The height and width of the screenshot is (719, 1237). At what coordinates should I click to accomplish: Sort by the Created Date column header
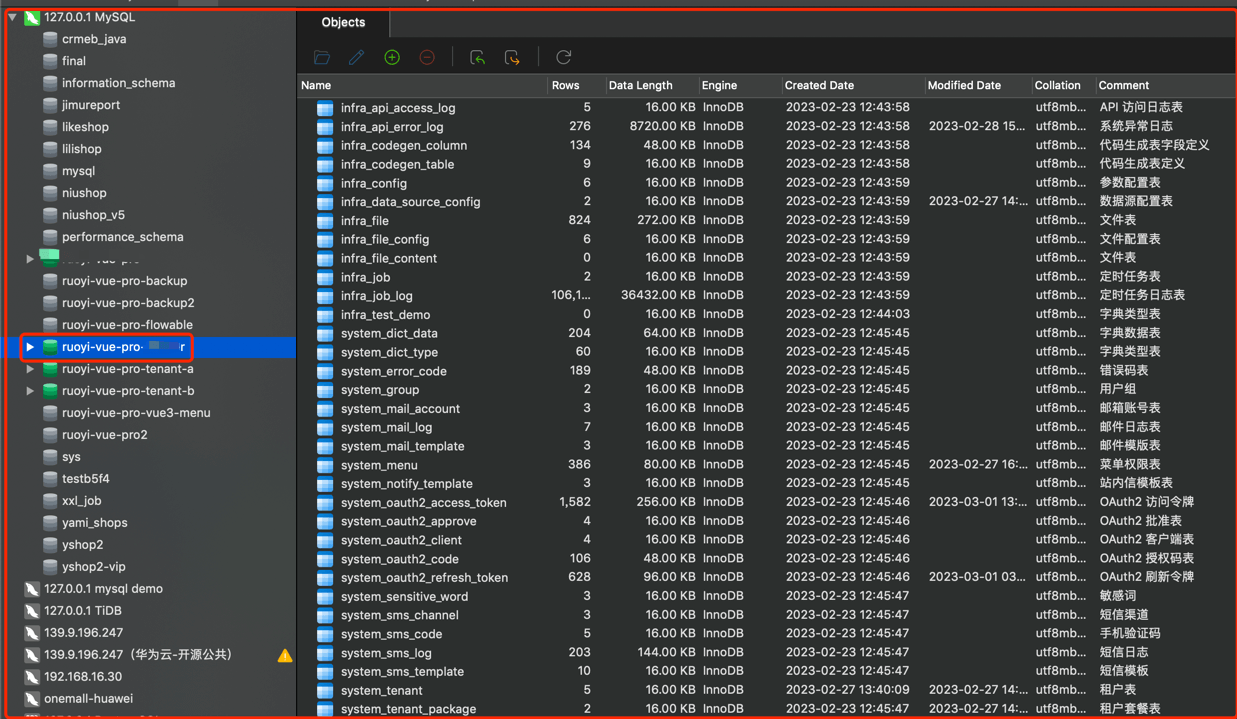[819, 86]
